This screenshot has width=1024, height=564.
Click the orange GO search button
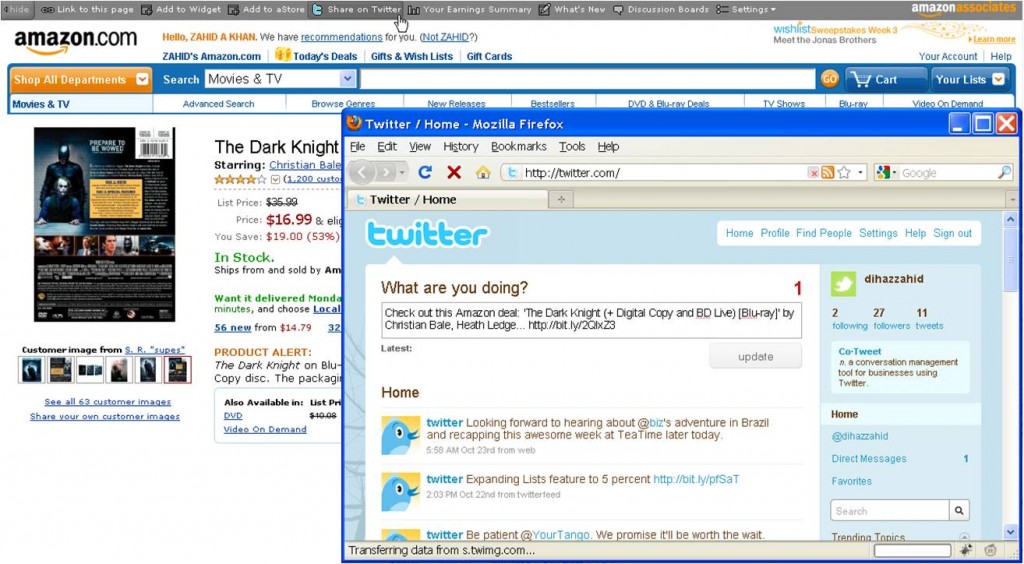click(x=829, y=80)
